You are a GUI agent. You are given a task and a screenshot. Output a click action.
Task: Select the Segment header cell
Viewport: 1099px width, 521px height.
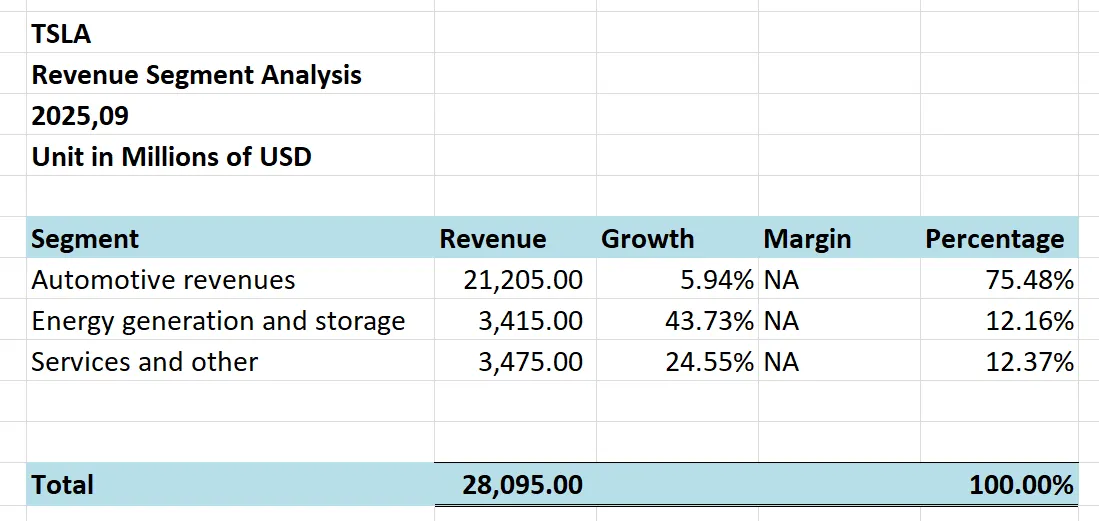[x=231, y=238]
